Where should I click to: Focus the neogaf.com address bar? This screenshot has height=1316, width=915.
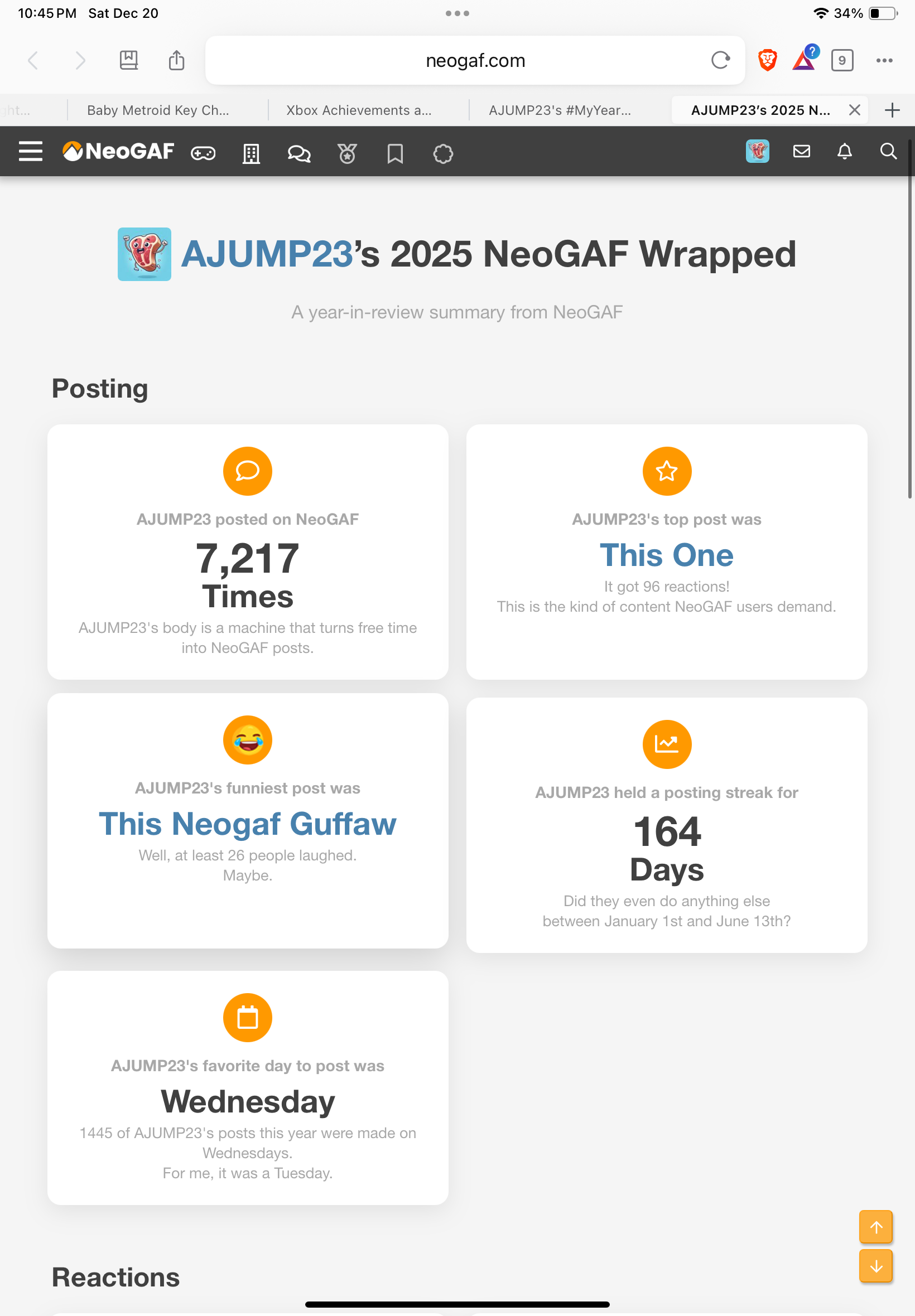(x=475, y=60)
